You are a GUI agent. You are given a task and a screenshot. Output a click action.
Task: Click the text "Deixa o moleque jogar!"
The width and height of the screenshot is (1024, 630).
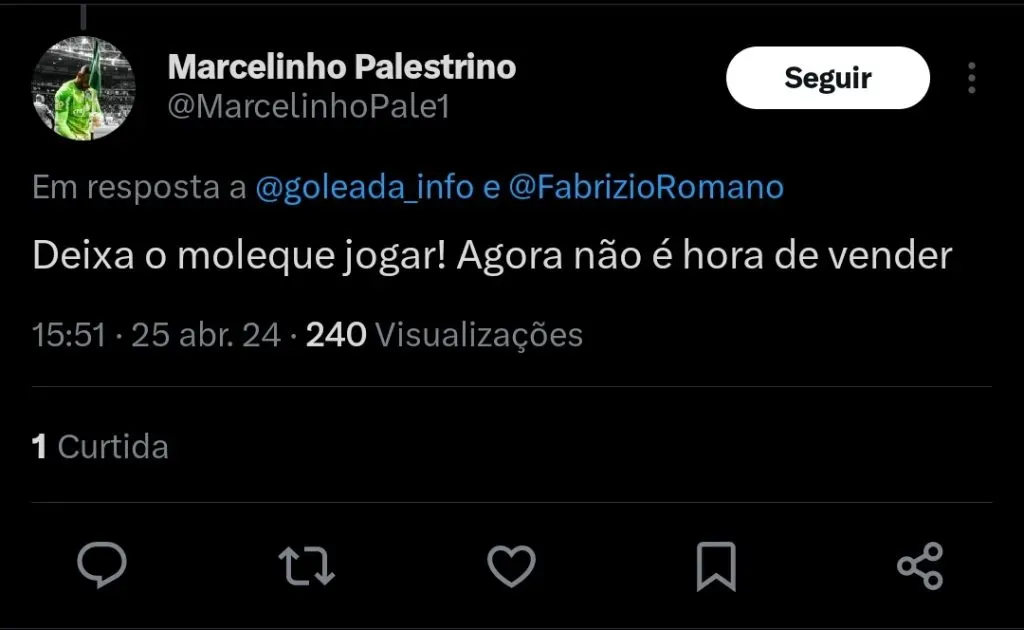coord(240,257)
